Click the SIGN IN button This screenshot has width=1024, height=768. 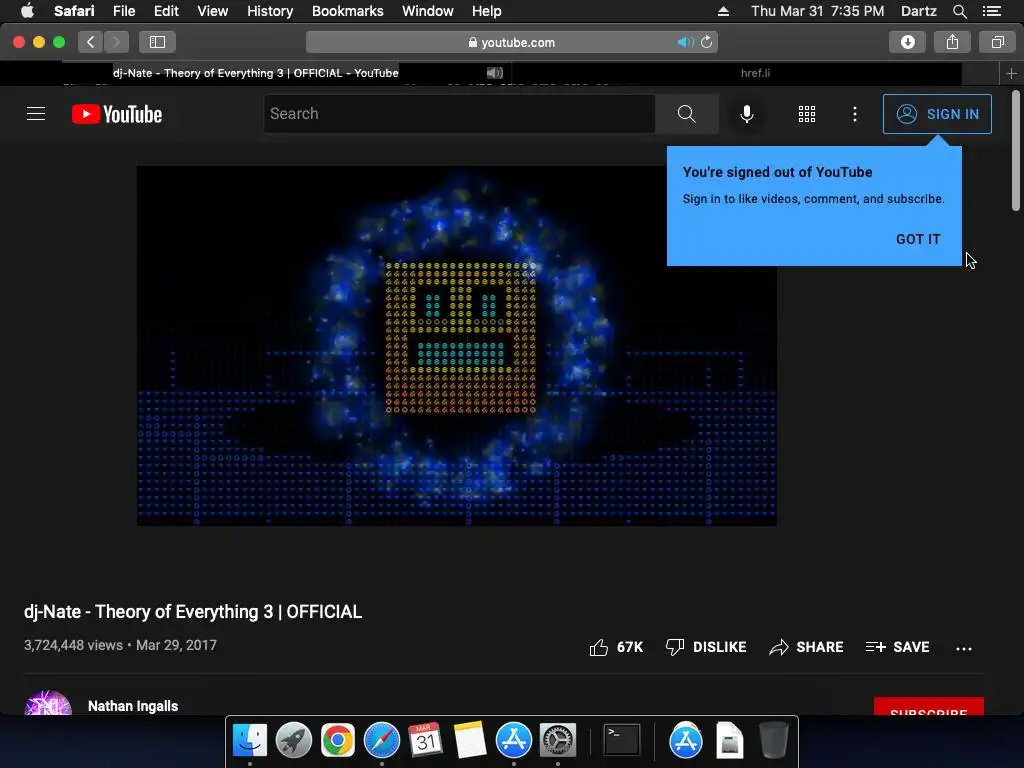coord(937,114)
